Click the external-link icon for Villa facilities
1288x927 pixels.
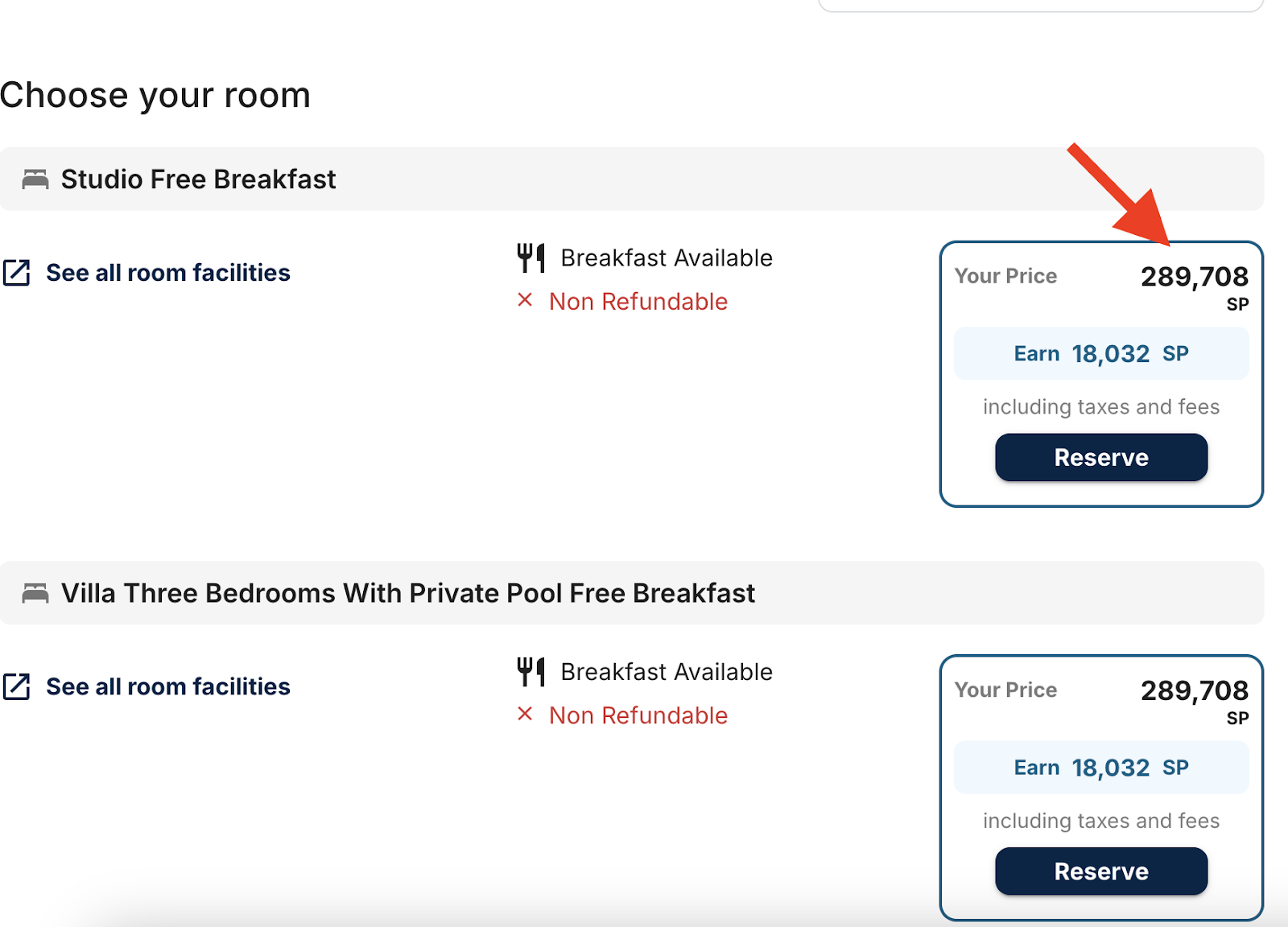tap(16, 686)
